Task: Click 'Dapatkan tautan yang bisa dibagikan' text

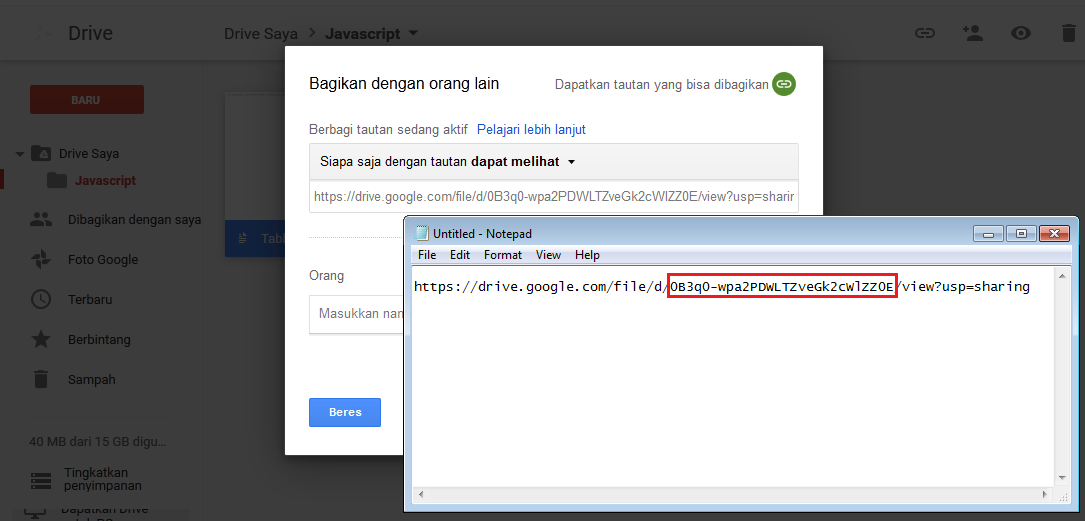Action: pyautogui.click(x=662, y=84)
